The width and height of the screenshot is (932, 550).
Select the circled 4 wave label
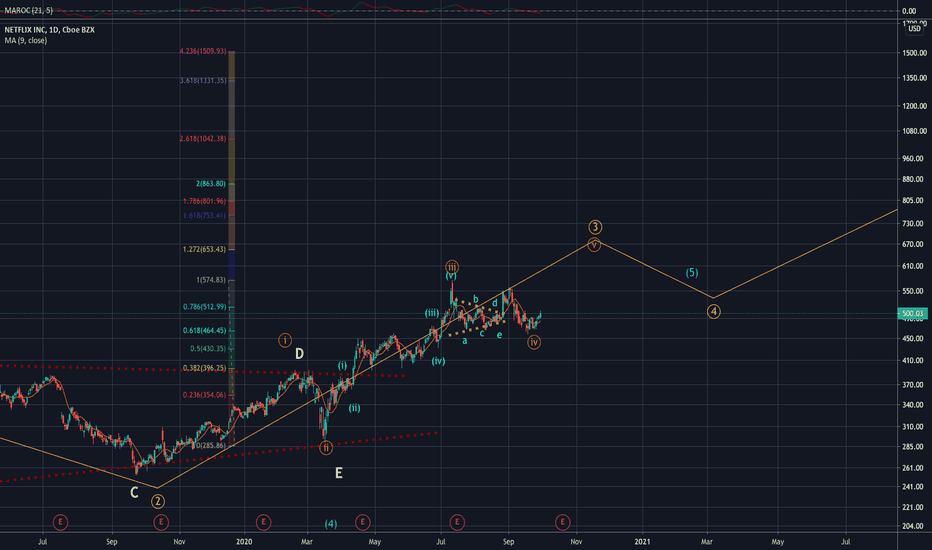tap(714, 312)
